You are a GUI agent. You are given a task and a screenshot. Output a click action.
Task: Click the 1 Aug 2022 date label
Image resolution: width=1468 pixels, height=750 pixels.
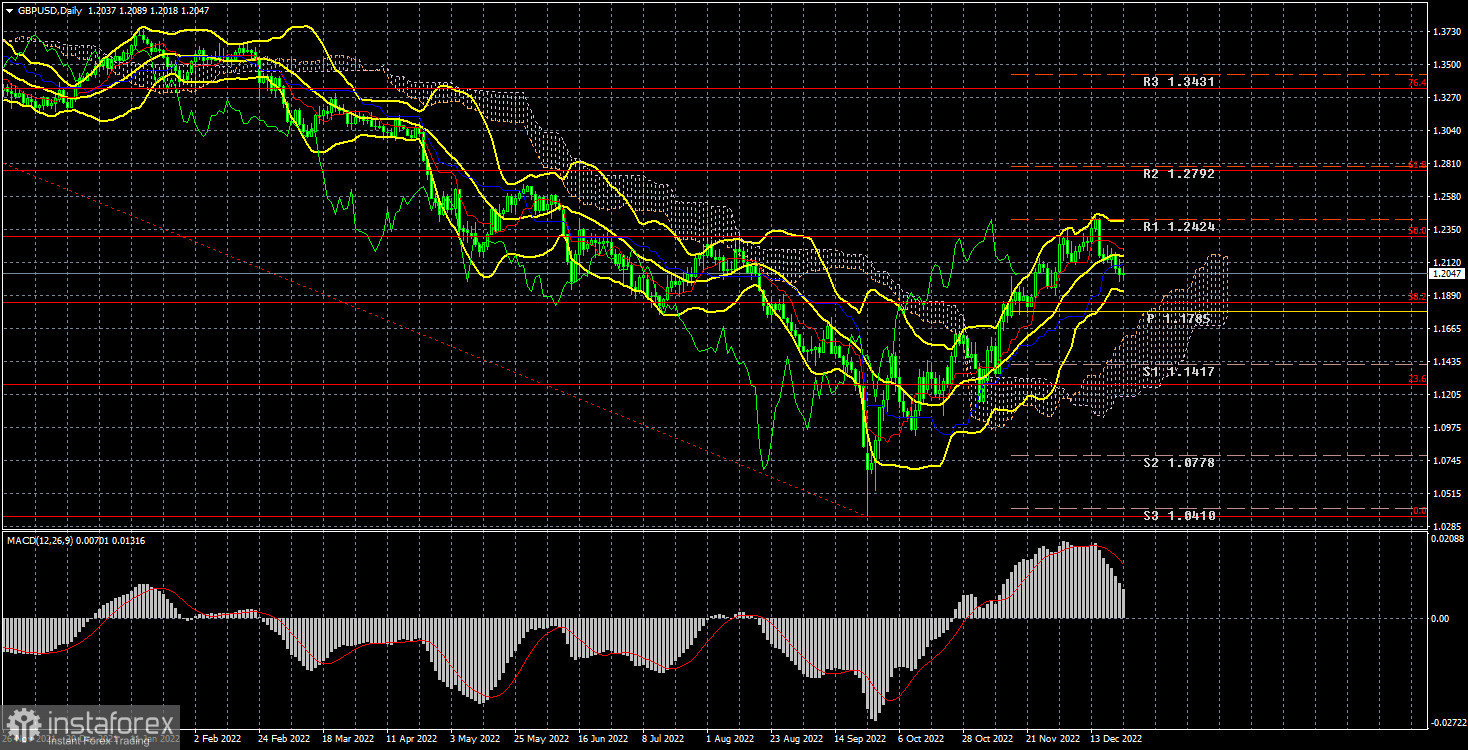[730, 739]
